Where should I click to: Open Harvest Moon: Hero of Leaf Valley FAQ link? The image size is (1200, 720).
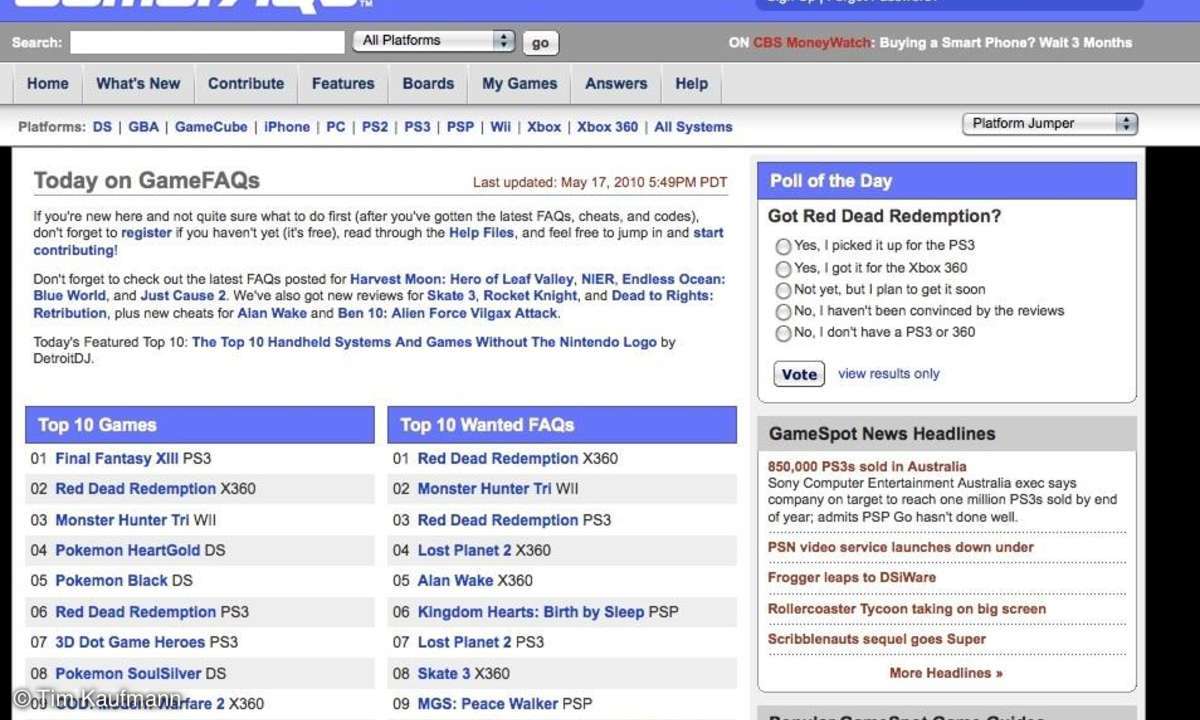pyautogui.click(x=462, y=280)
